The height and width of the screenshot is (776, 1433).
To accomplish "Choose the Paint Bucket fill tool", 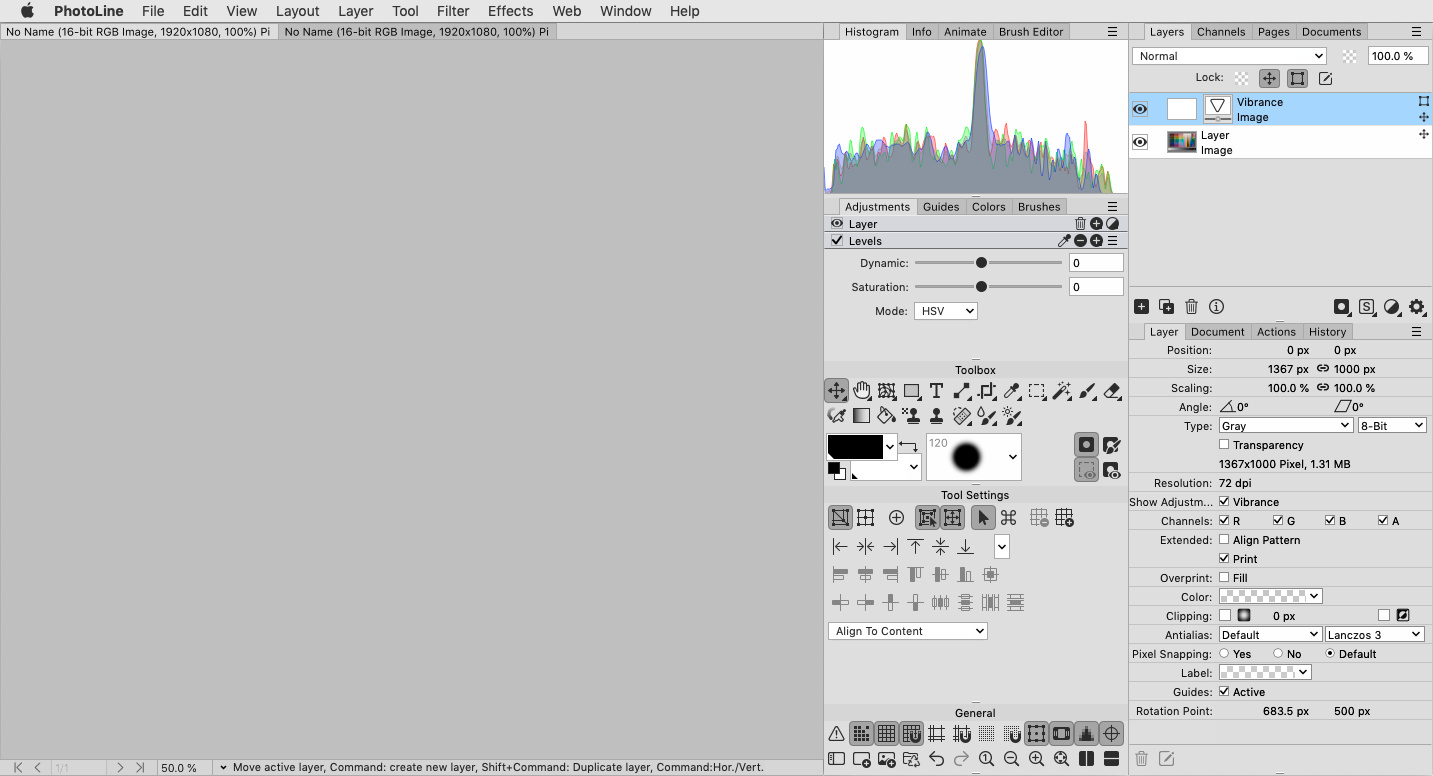I will 886,415.
